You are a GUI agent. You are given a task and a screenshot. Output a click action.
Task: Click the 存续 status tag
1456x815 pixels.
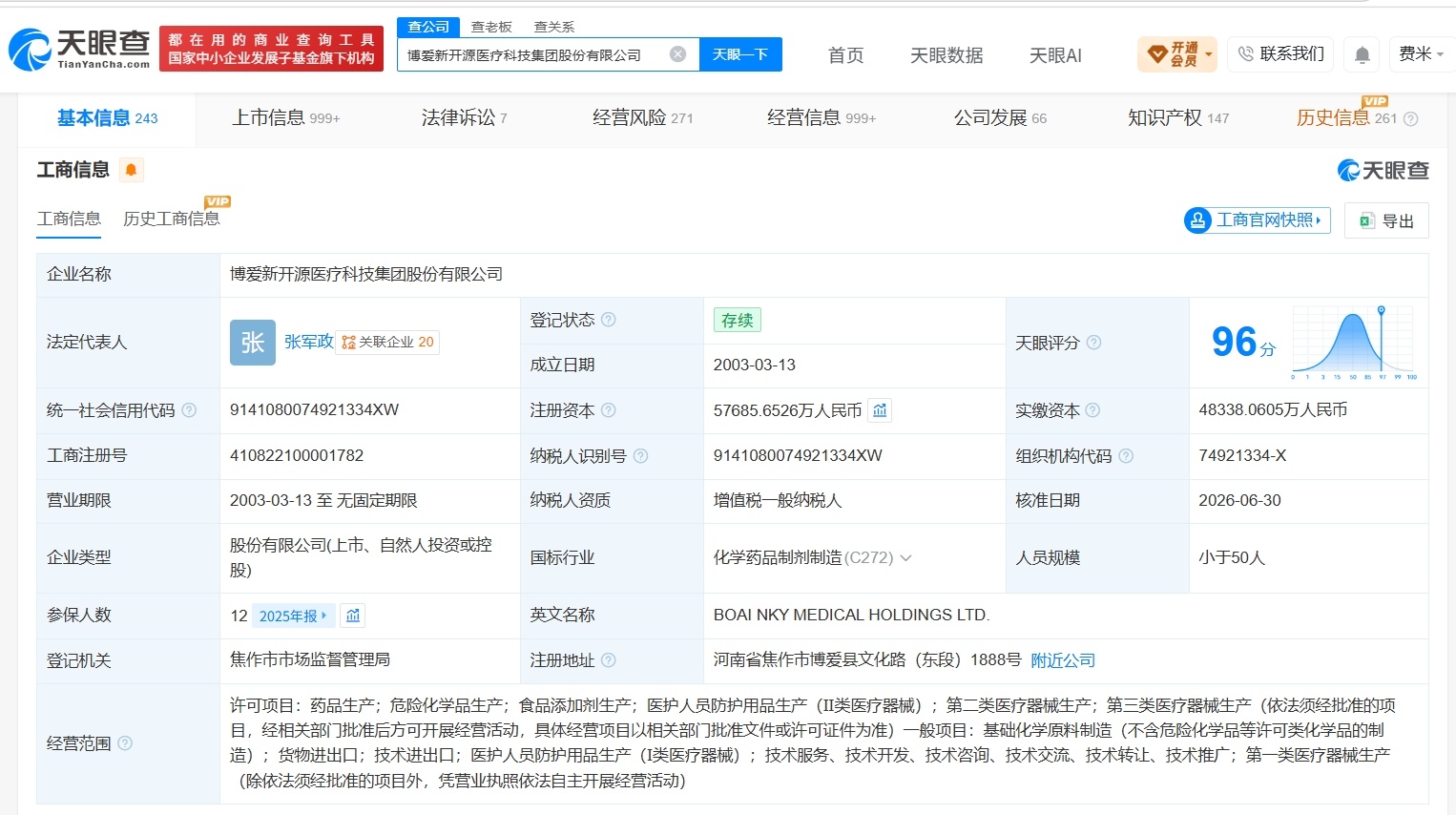tap(737, 320)
